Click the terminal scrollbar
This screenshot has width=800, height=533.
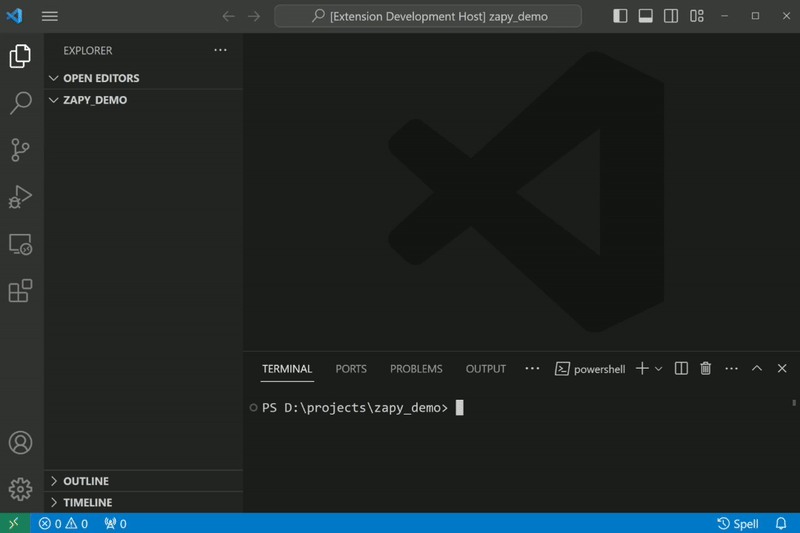(794, 403)
